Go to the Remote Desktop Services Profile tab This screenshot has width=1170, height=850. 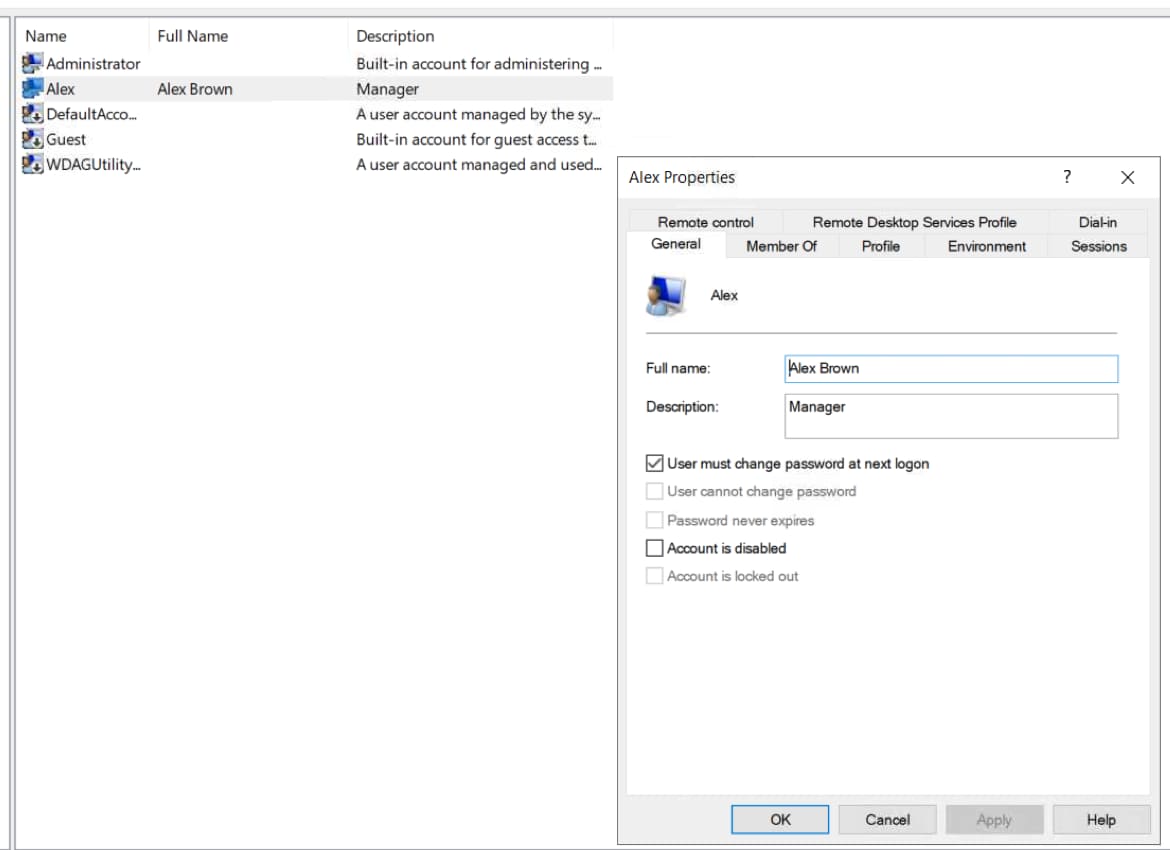(914, 222)
